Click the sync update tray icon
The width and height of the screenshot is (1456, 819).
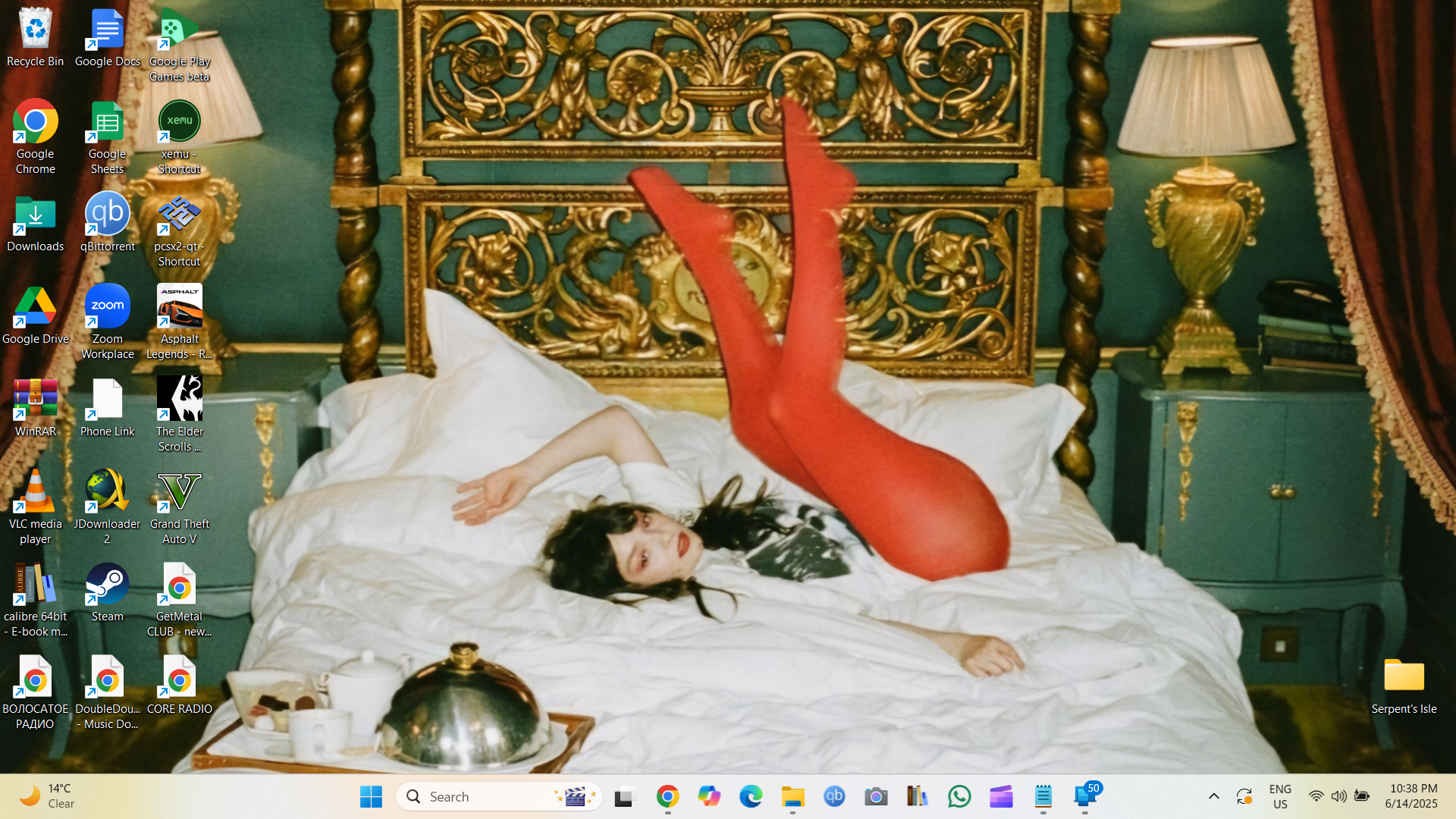[1244, 797]
